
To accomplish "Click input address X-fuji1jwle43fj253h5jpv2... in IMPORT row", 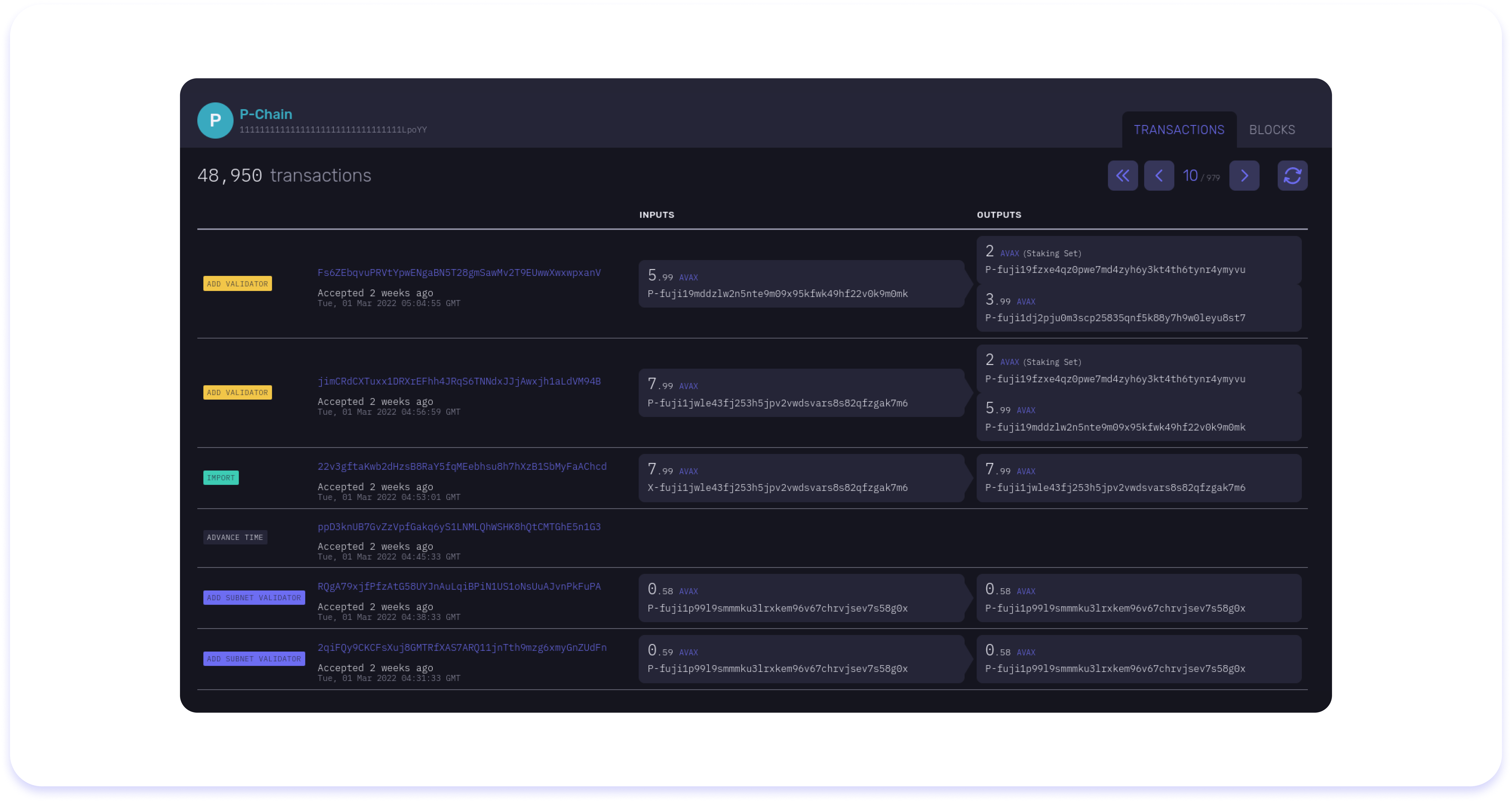I will (x=777, y=488).
